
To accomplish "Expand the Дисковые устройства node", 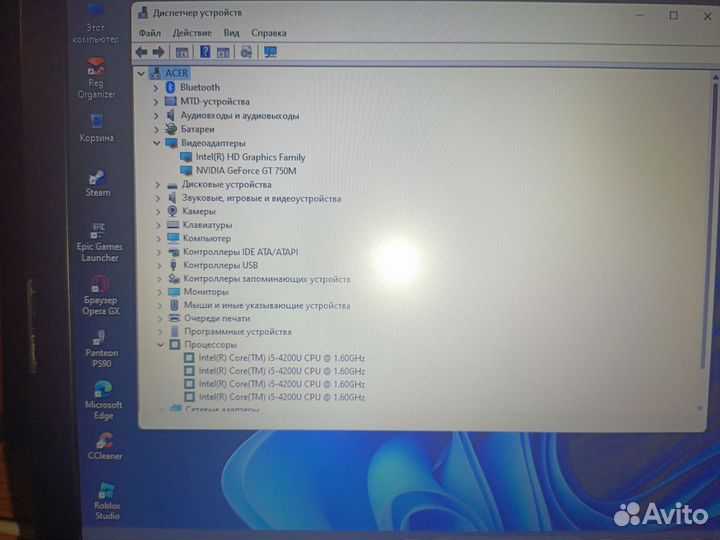I will (158, 185).
